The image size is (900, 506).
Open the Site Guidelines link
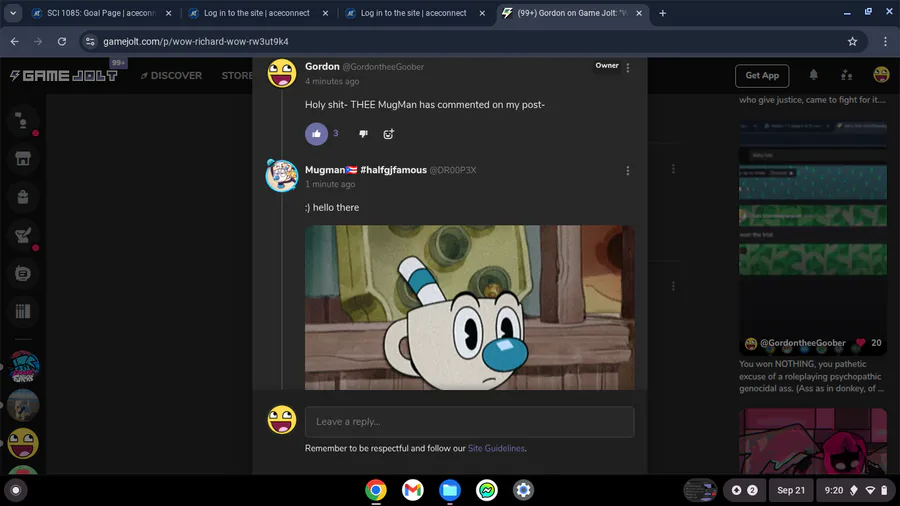(496, 448)
